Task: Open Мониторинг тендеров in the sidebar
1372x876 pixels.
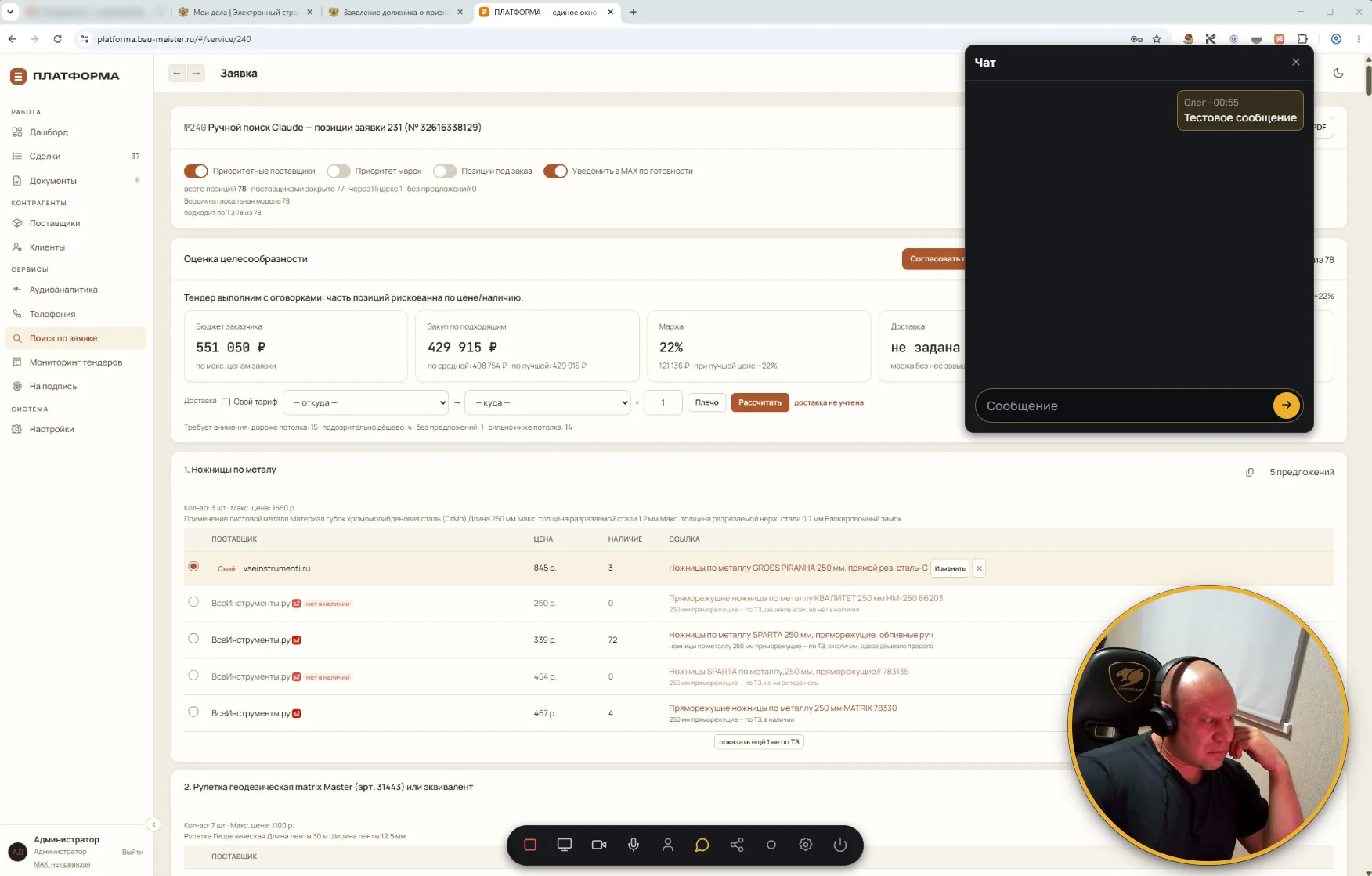Action: (x=75, y=362)
